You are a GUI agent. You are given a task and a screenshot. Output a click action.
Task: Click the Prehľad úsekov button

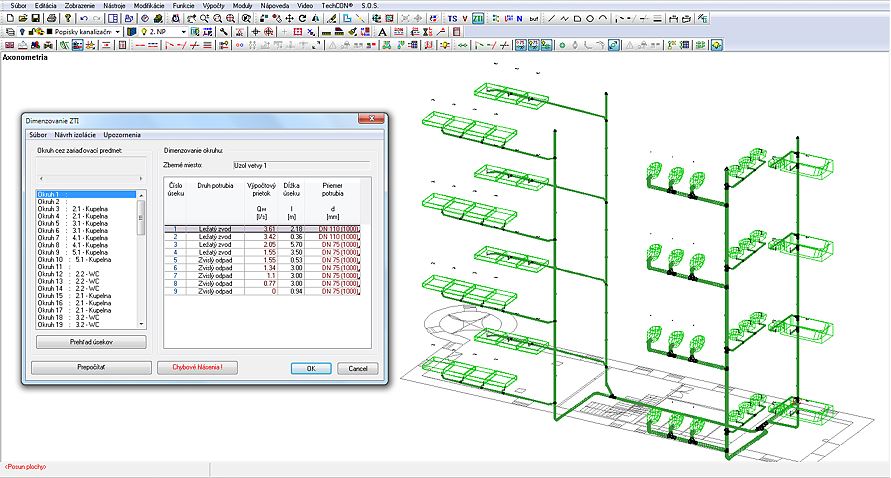tap(91, 342)
